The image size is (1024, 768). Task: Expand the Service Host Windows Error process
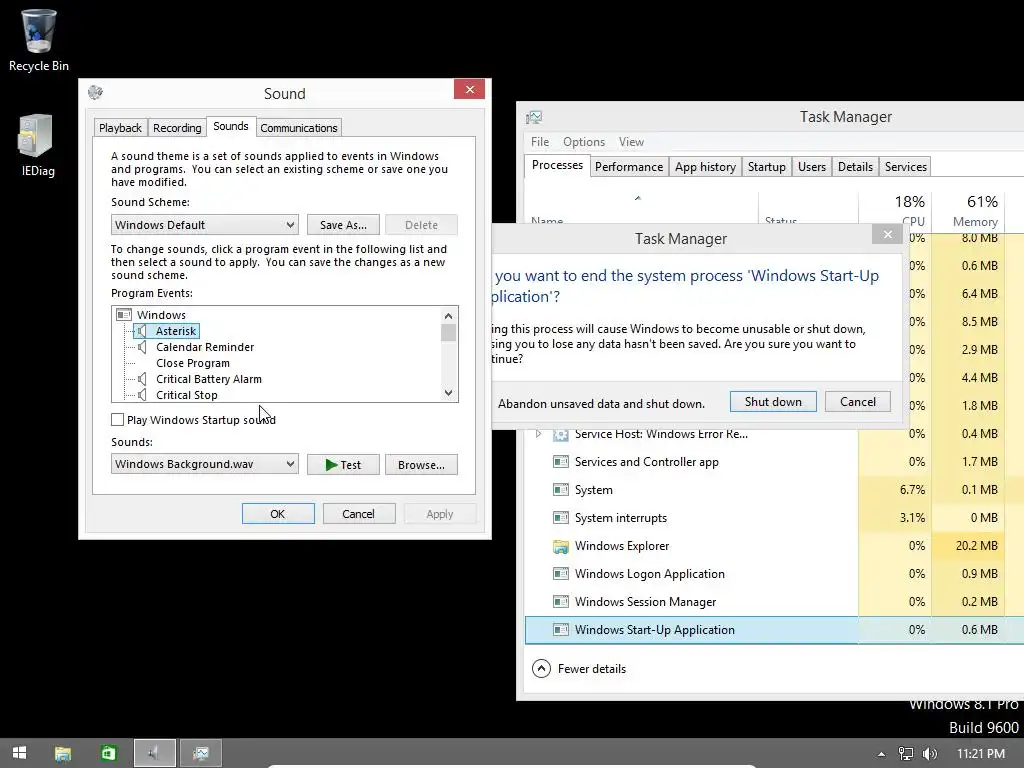pyautogui.click(x=538, y=434)
